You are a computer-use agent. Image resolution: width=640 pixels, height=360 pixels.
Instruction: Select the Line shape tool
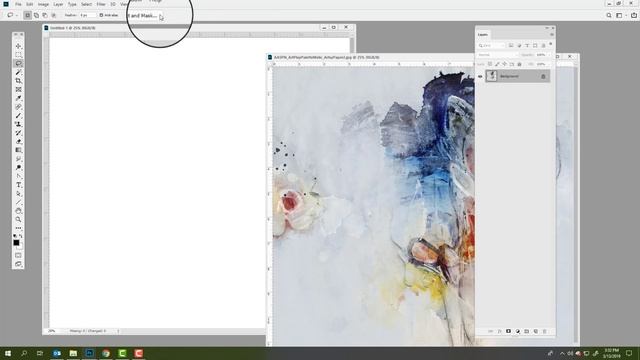pyautogui.click(x=18, y=202)
